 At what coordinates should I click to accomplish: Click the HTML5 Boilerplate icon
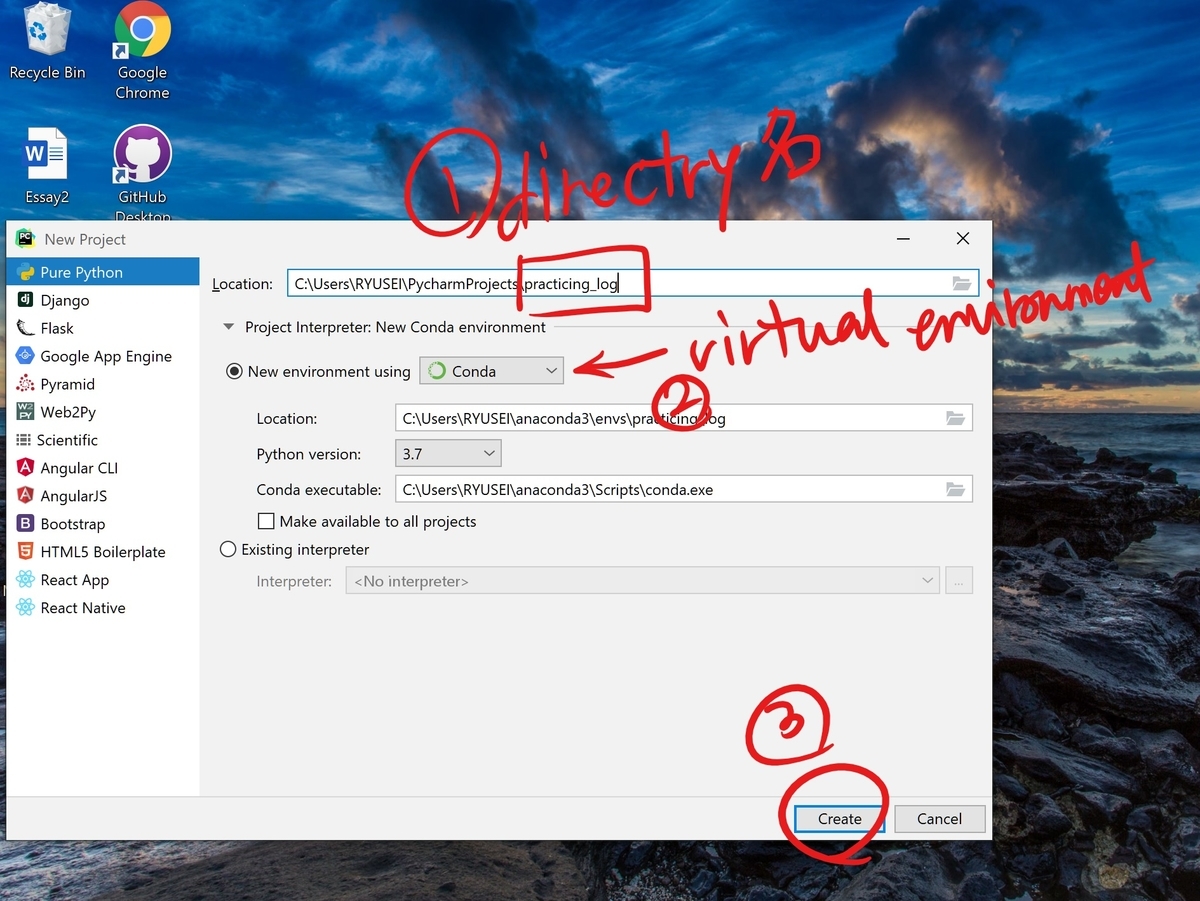[25, 552]
